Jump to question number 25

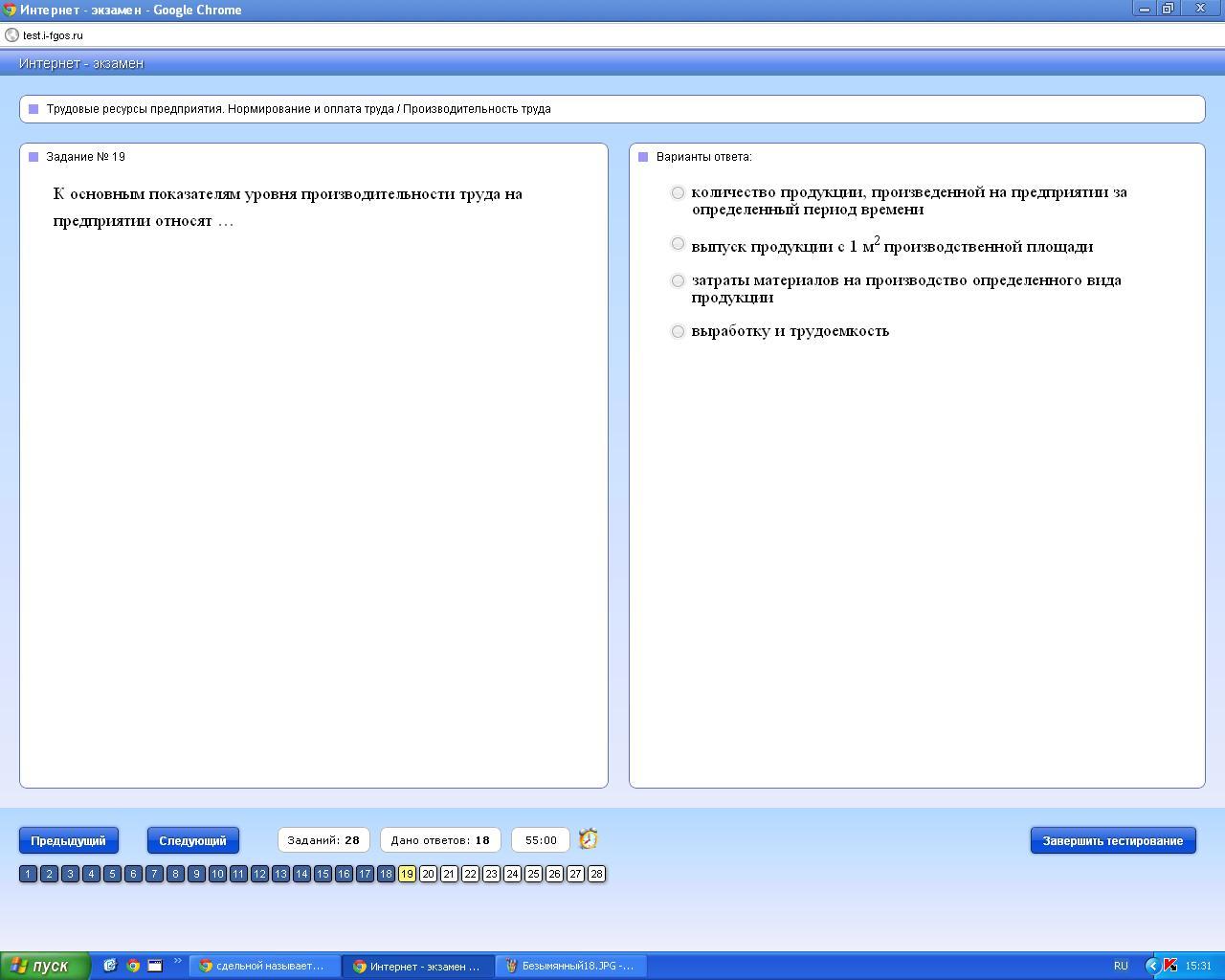pos(533,874)
